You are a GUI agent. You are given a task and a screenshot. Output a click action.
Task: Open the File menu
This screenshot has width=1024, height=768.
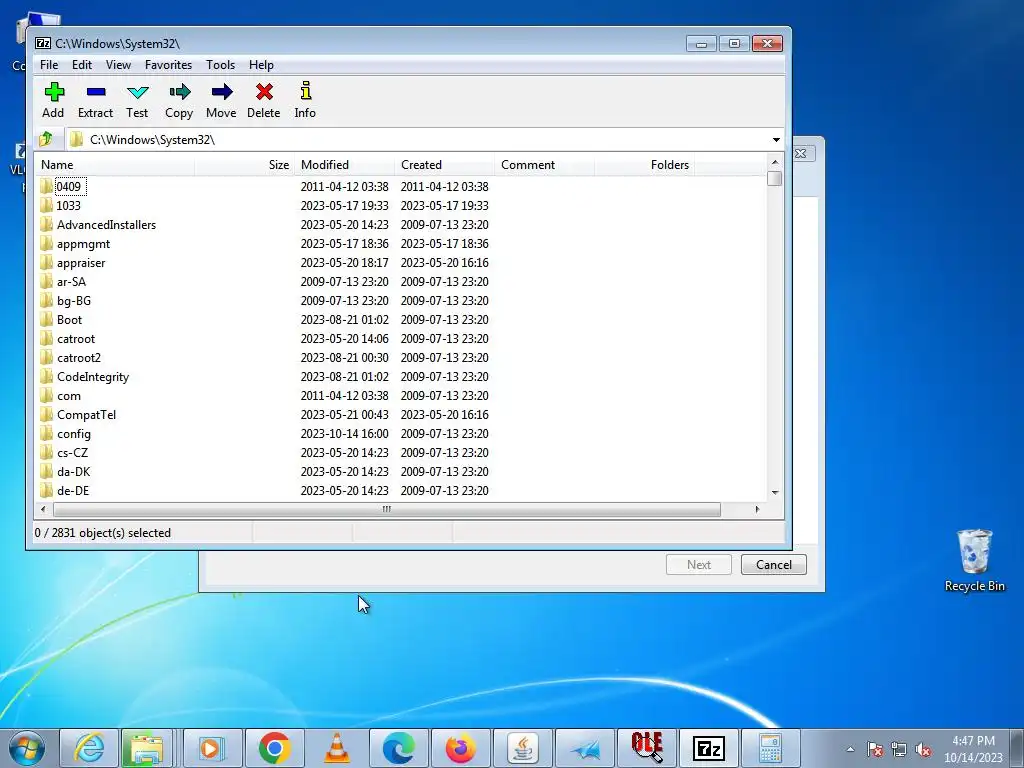point(49,65)
